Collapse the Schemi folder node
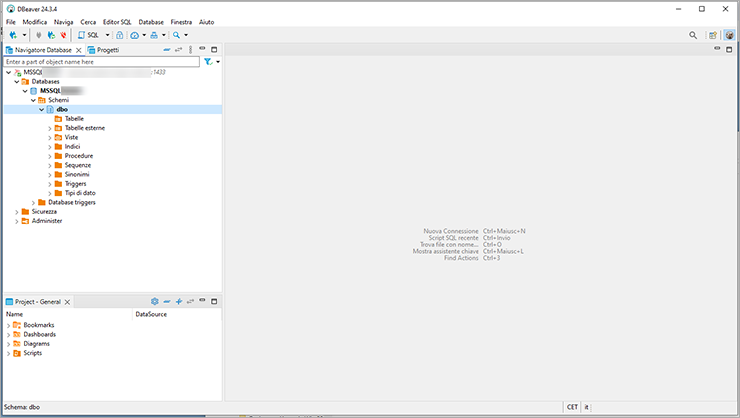This screenshot has width=740, height=418. coord(33,100)
